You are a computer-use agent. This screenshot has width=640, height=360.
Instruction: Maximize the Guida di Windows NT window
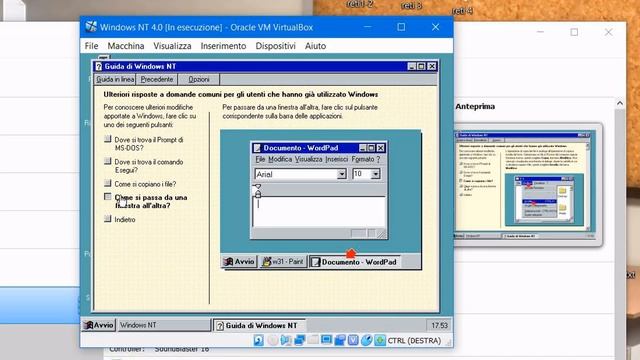point(421,66)
